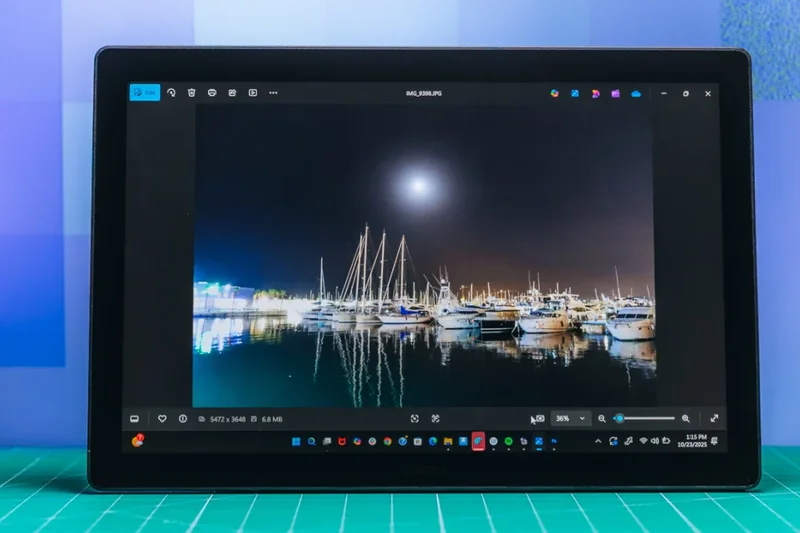Click the pink and orange app icon in the toolbar

click(x=595, y=93)
